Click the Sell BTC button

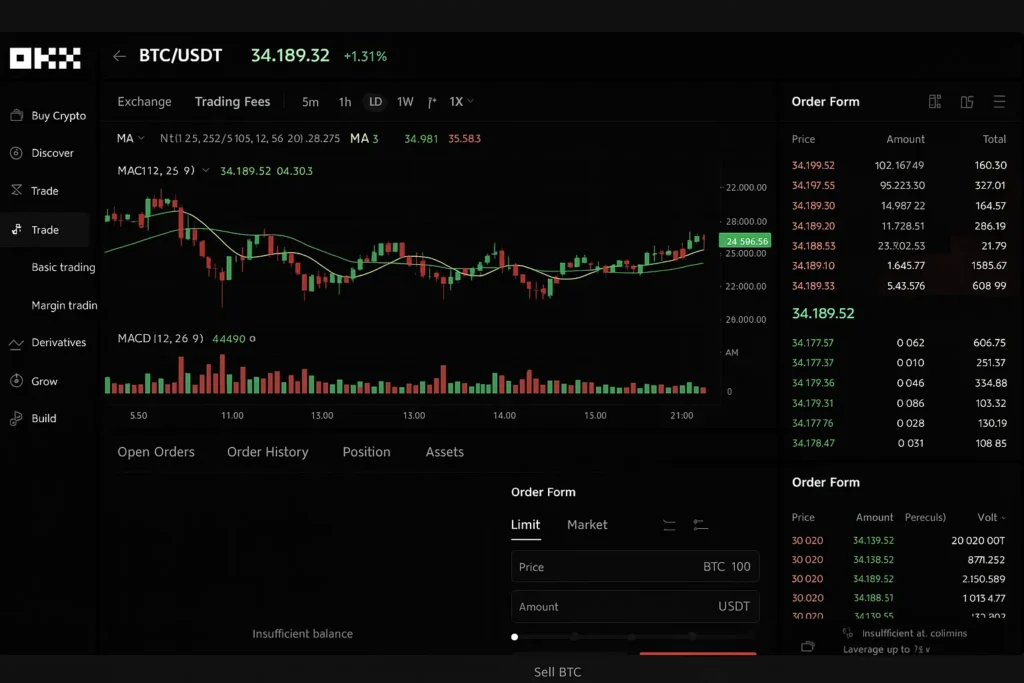pos(557,671)
